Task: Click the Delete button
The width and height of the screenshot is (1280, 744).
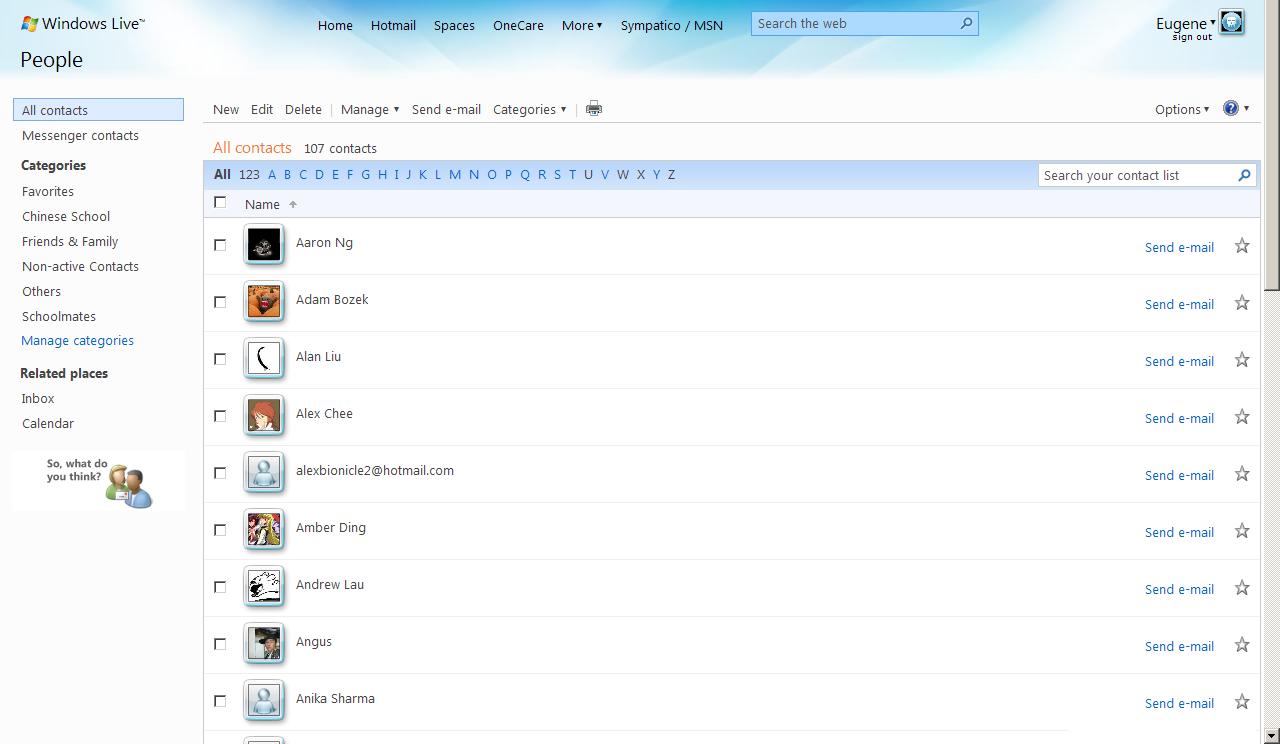Action: coord(303,109)
